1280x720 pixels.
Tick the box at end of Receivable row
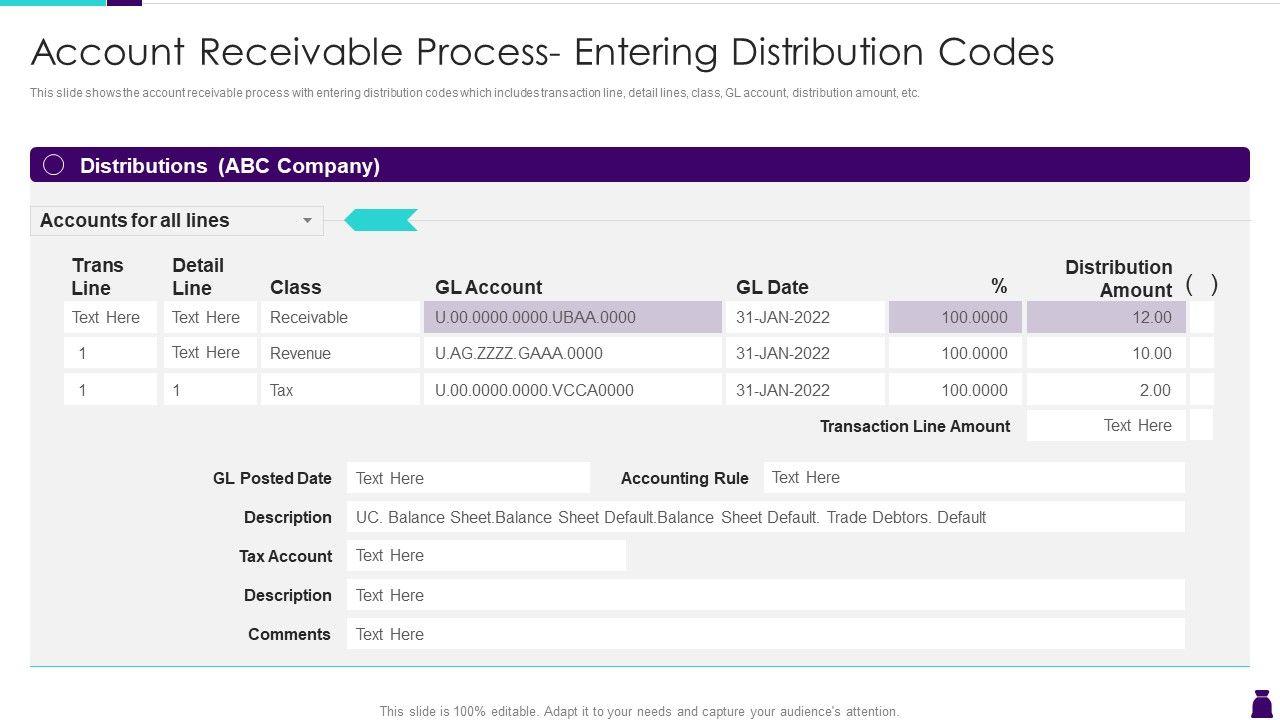click(1201, 318)
